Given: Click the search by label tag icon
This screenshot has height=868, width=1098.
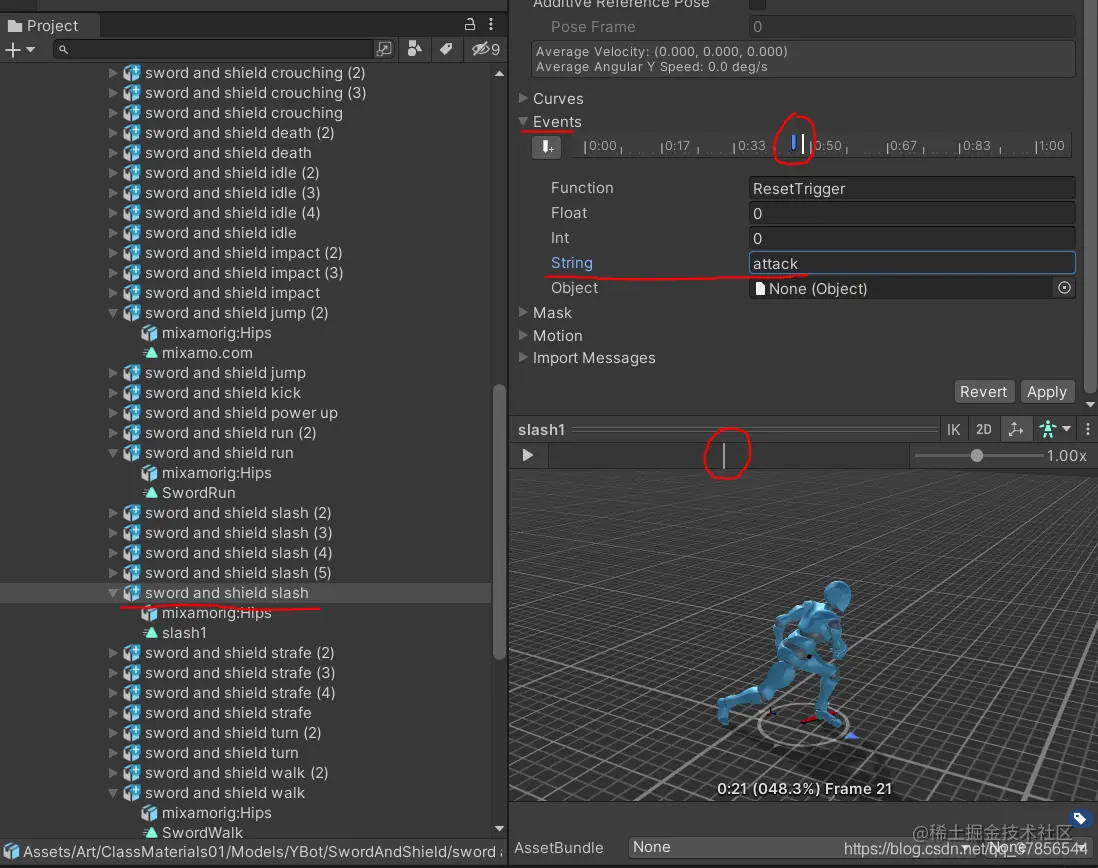Looking at the screenshot, I should tap(445, 49).
